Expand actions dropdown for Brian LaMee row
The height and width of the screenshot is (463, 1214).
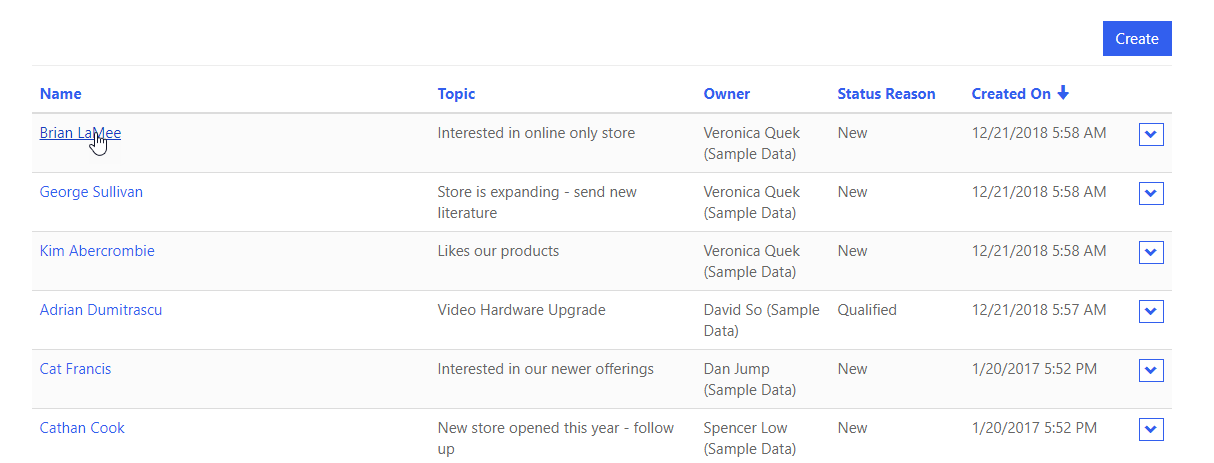1151,135
